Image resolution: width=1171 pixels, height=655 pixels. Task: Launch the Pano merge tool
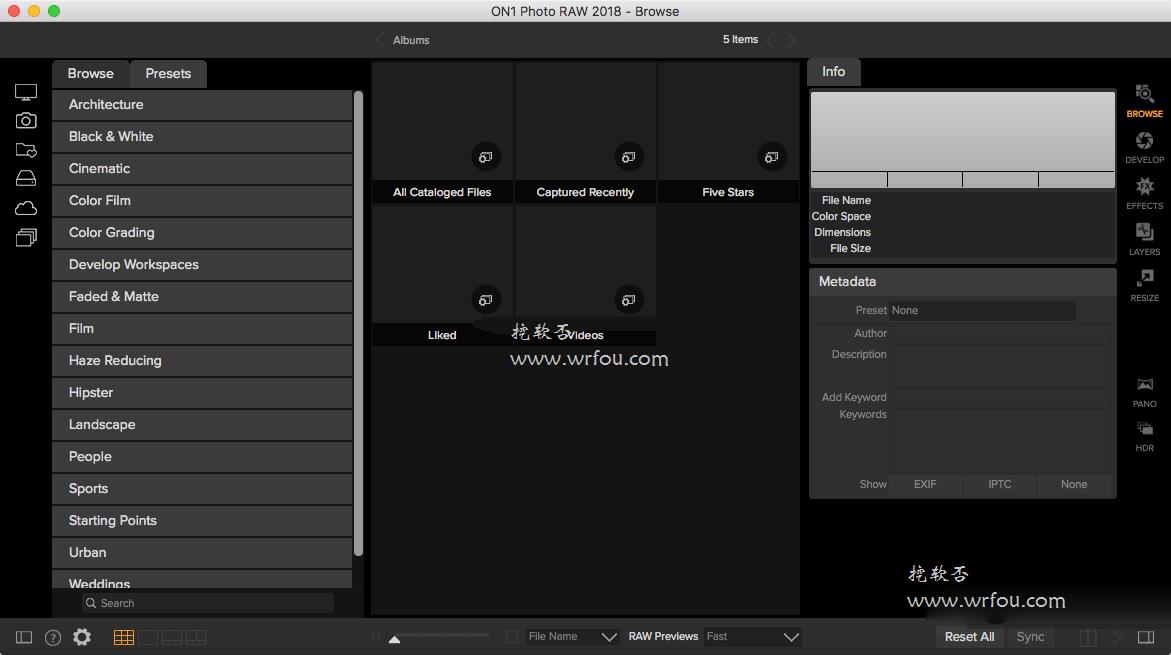[1144, 392]
